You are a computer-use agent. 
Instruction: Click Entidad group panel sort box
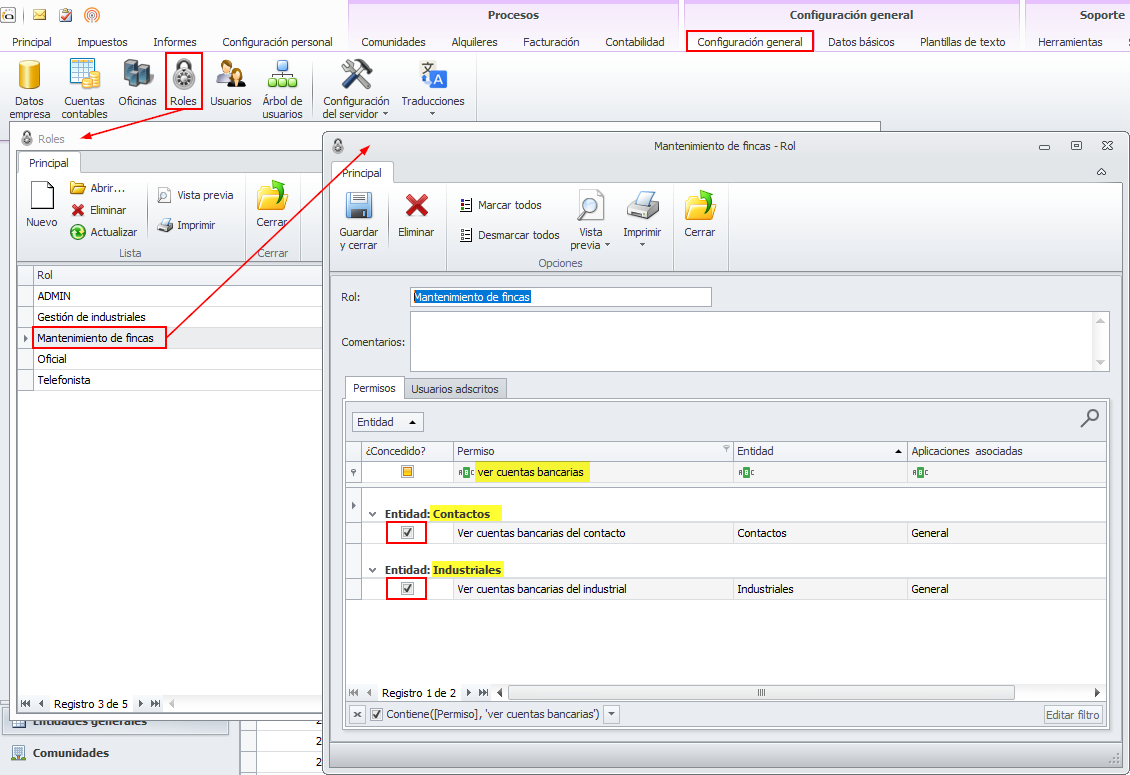pos(387,422)
